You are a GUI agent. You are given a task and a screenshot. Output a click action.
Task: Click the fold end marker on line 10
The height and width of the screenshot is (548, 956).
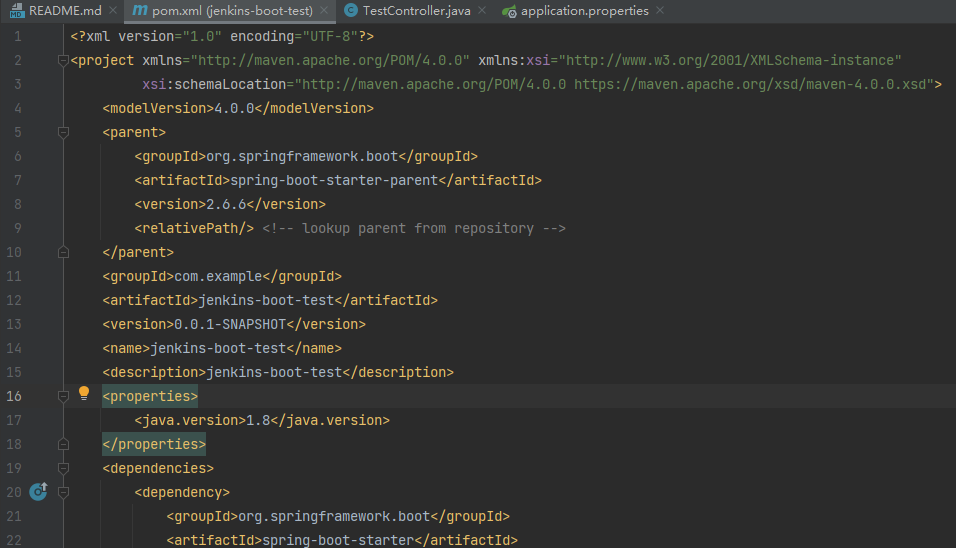coord(63,252)
